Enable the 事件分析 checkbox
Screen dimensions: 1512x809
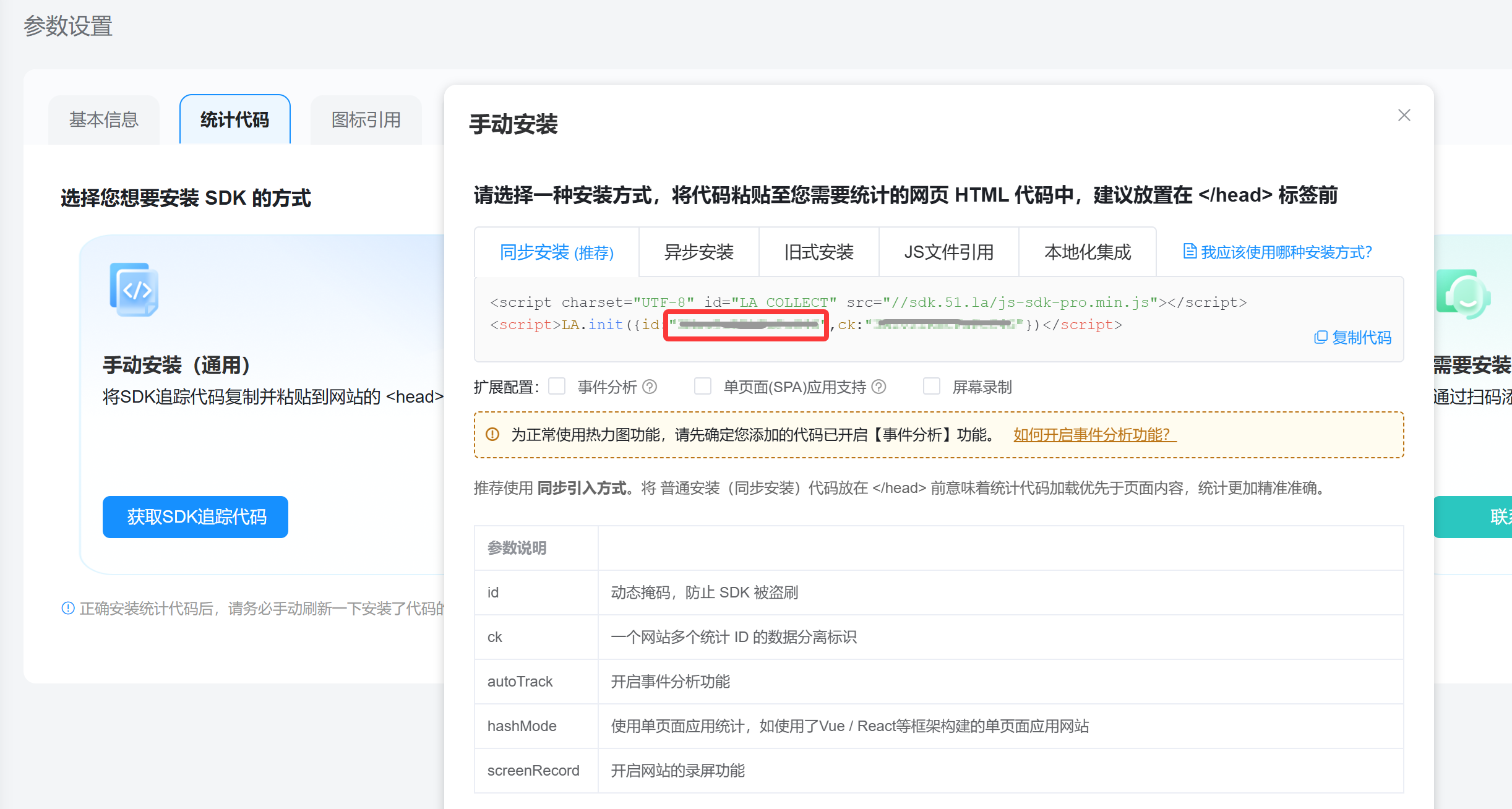[557, 386]
